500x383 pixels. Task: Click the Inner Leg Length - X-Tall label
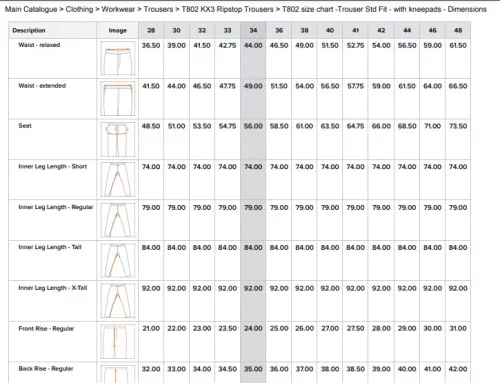(x=53, y=288)
